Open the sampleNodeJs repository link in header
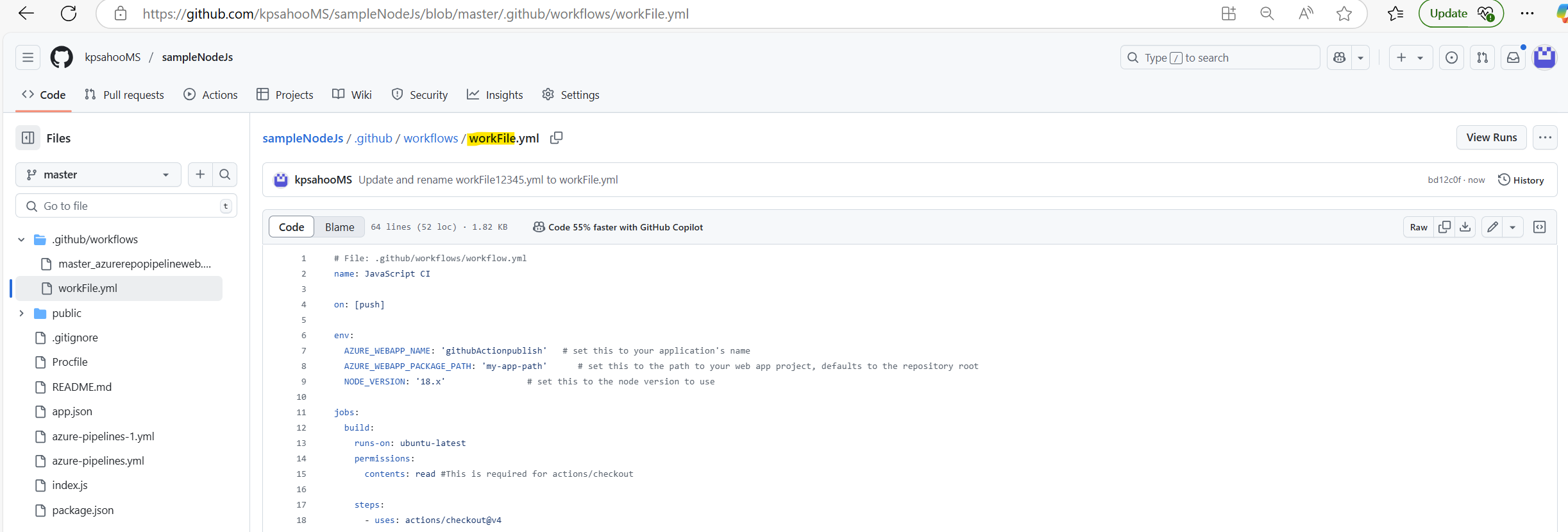Viewport: 1568px width, 532px height. point(198,57)
